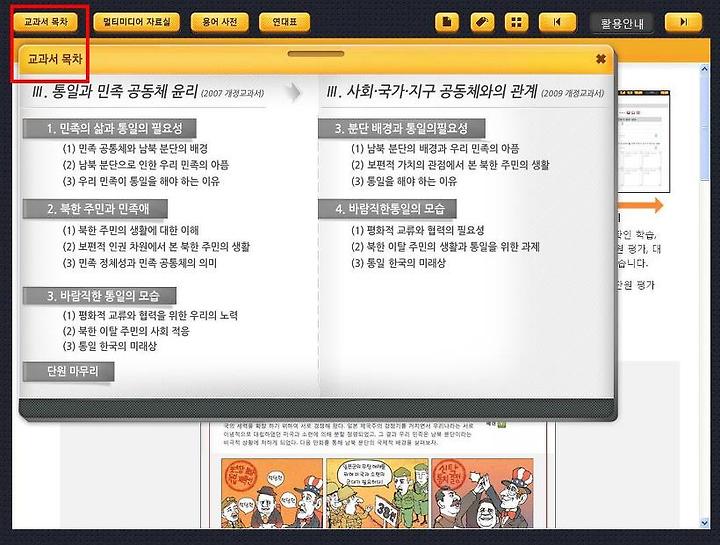Select 3. 분단 배경과 통일의필요성 heading
This screenshot has width=720, height=545.
[402, 129]
